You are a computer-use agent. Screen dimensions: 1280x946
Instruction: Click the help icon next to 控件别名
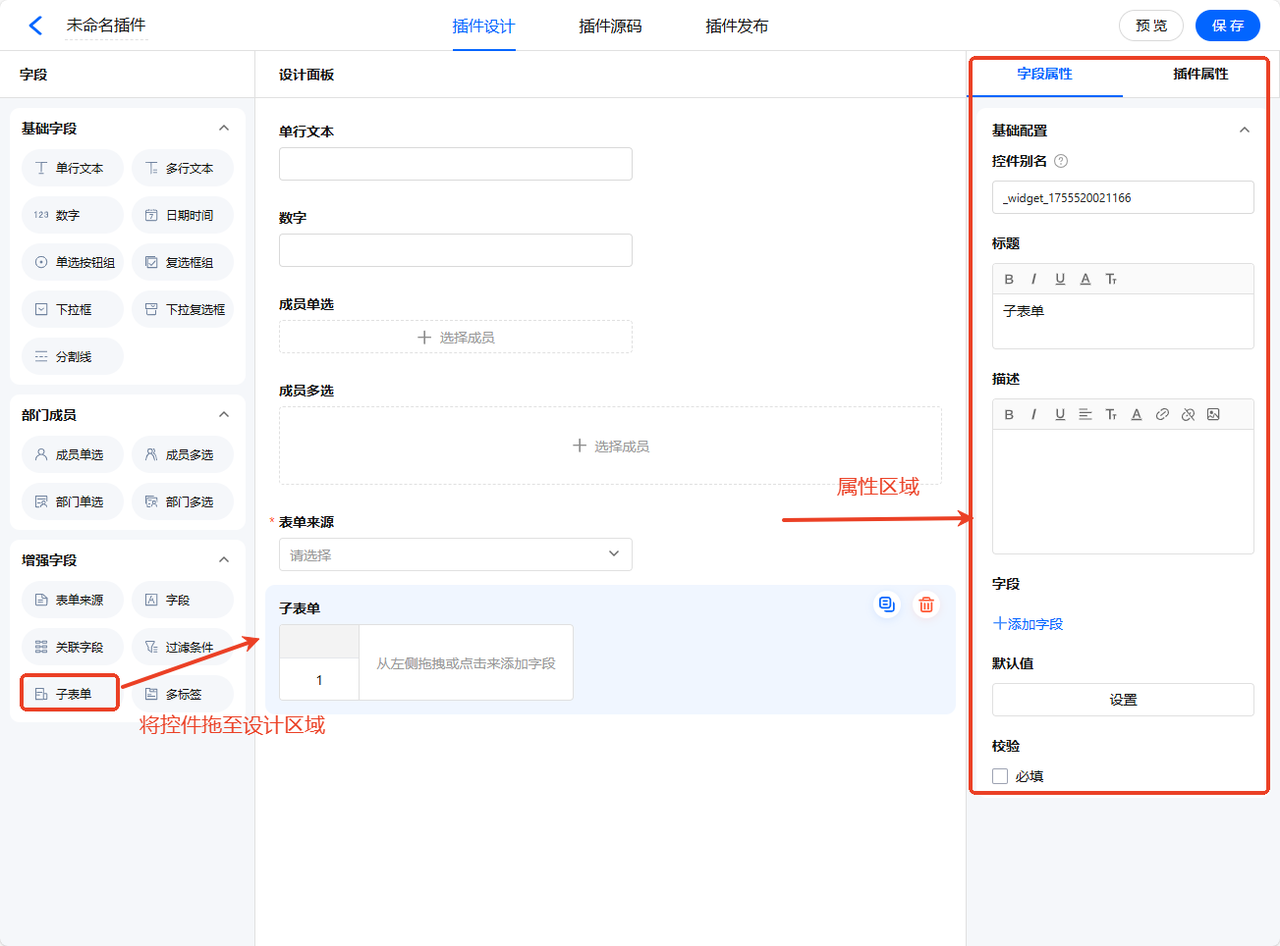(x=1061, y=161)
